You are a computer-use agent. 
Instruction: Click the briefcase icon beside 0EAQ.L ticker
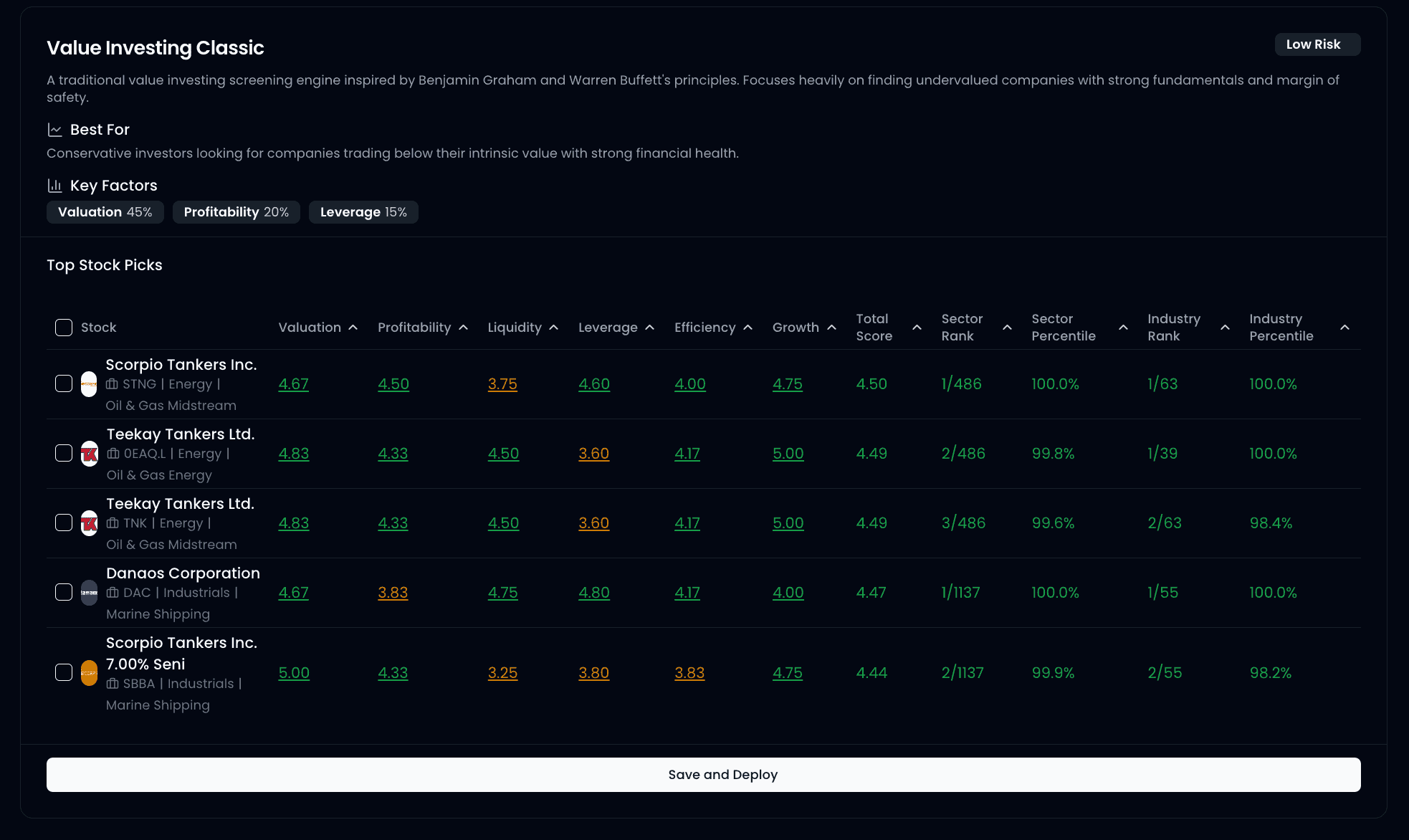click(113, 454)
